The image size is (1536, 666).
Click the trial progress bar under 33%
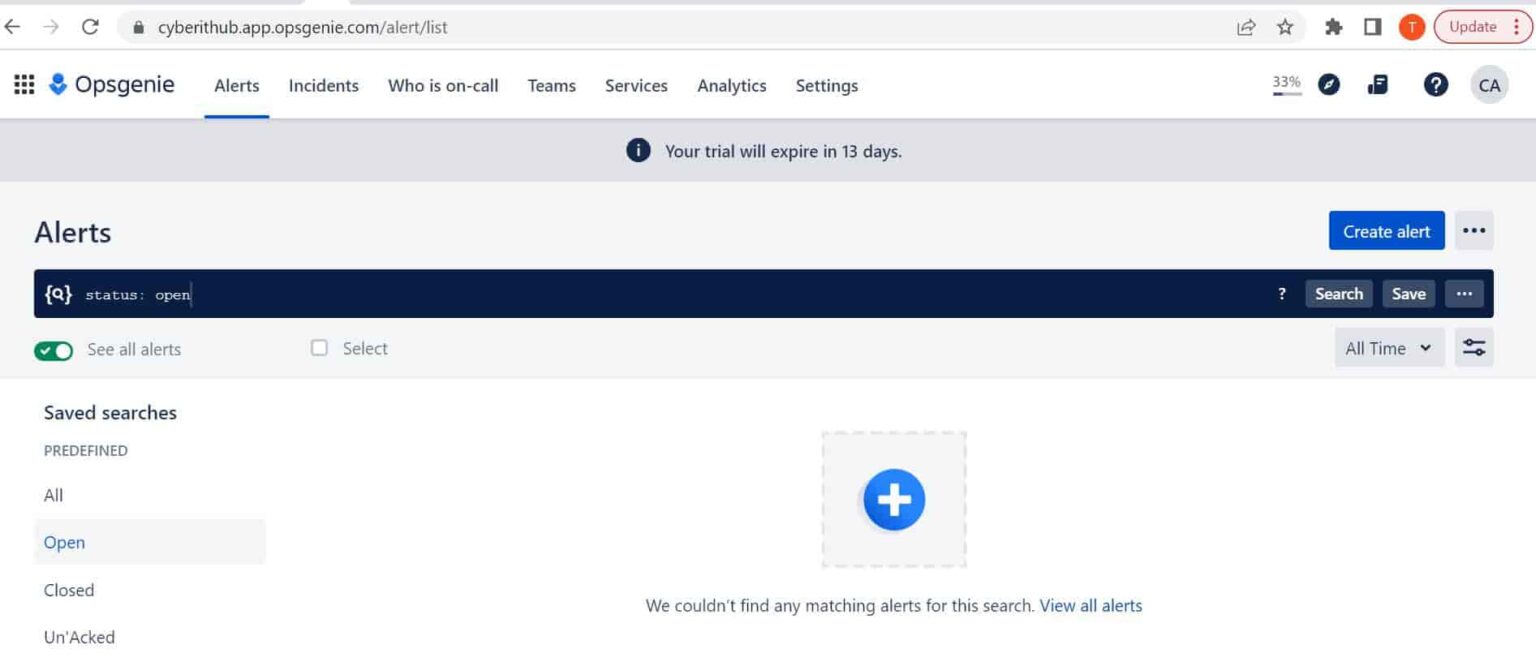coord(1286,93)
